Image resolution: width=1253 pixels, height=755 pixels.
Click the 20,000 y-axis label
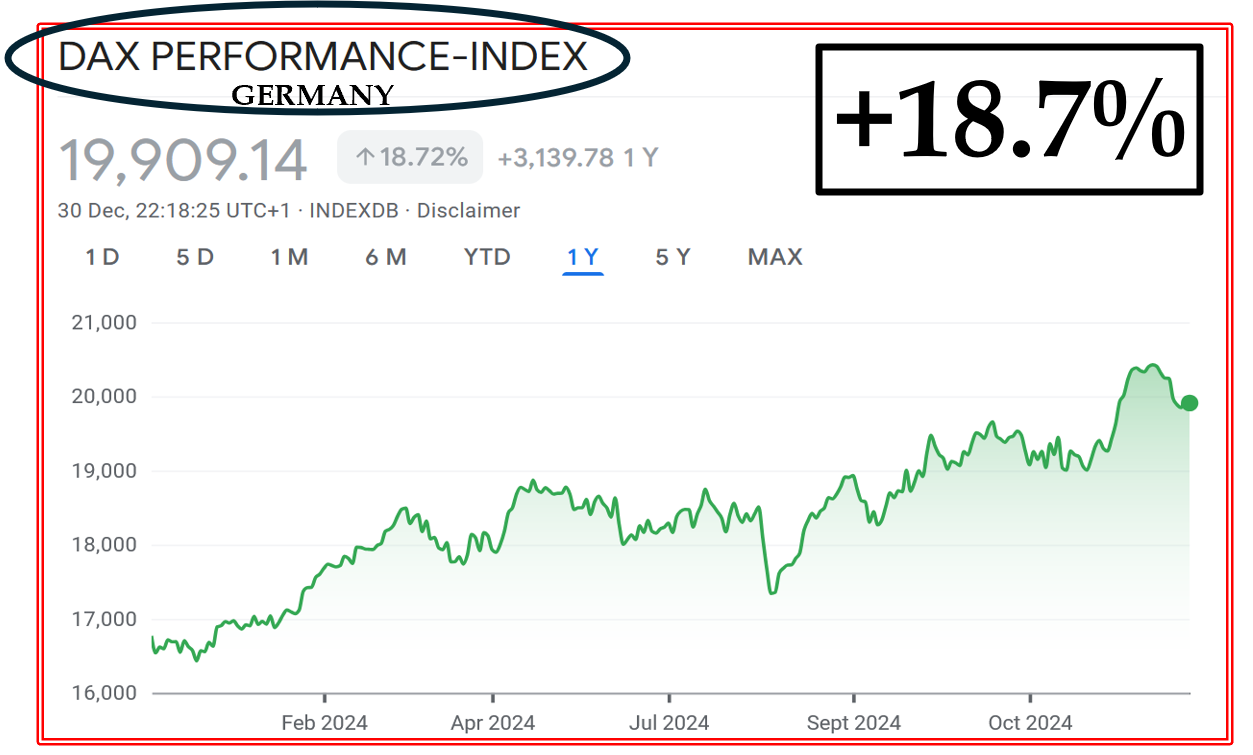tap(105, 397)
